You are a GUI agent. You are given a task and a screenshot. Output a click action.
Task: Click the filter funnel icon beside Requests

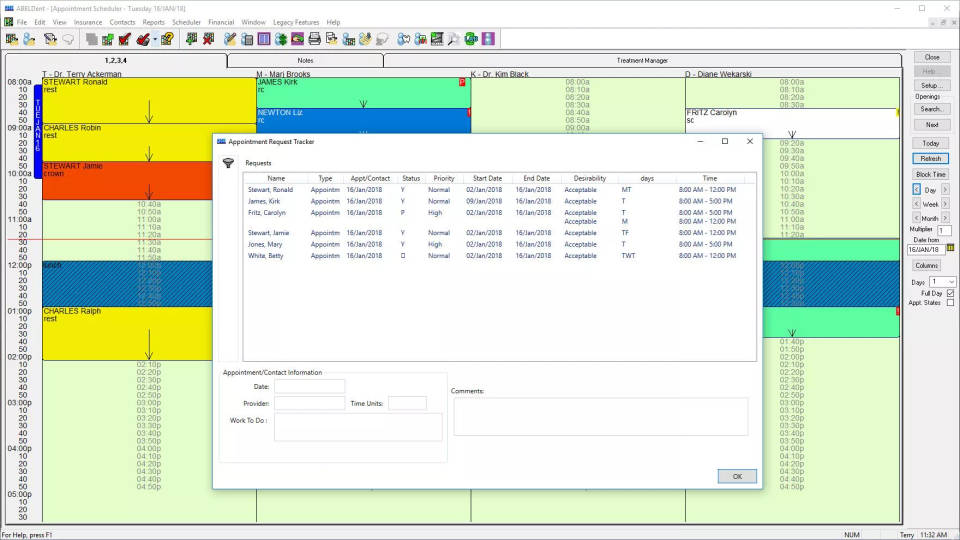[x=227, y=163]
